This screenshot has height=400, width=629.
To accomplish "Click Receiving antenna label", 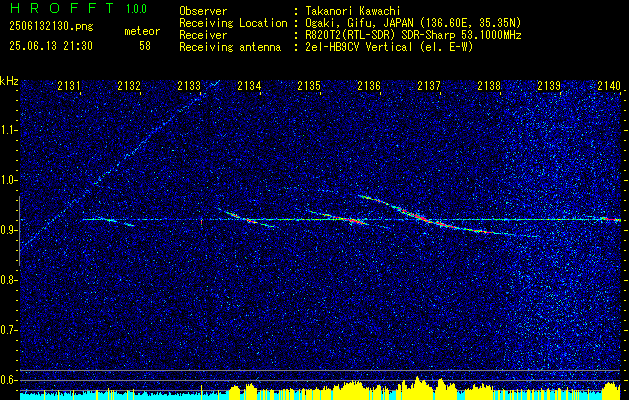I will click(230, 47).
